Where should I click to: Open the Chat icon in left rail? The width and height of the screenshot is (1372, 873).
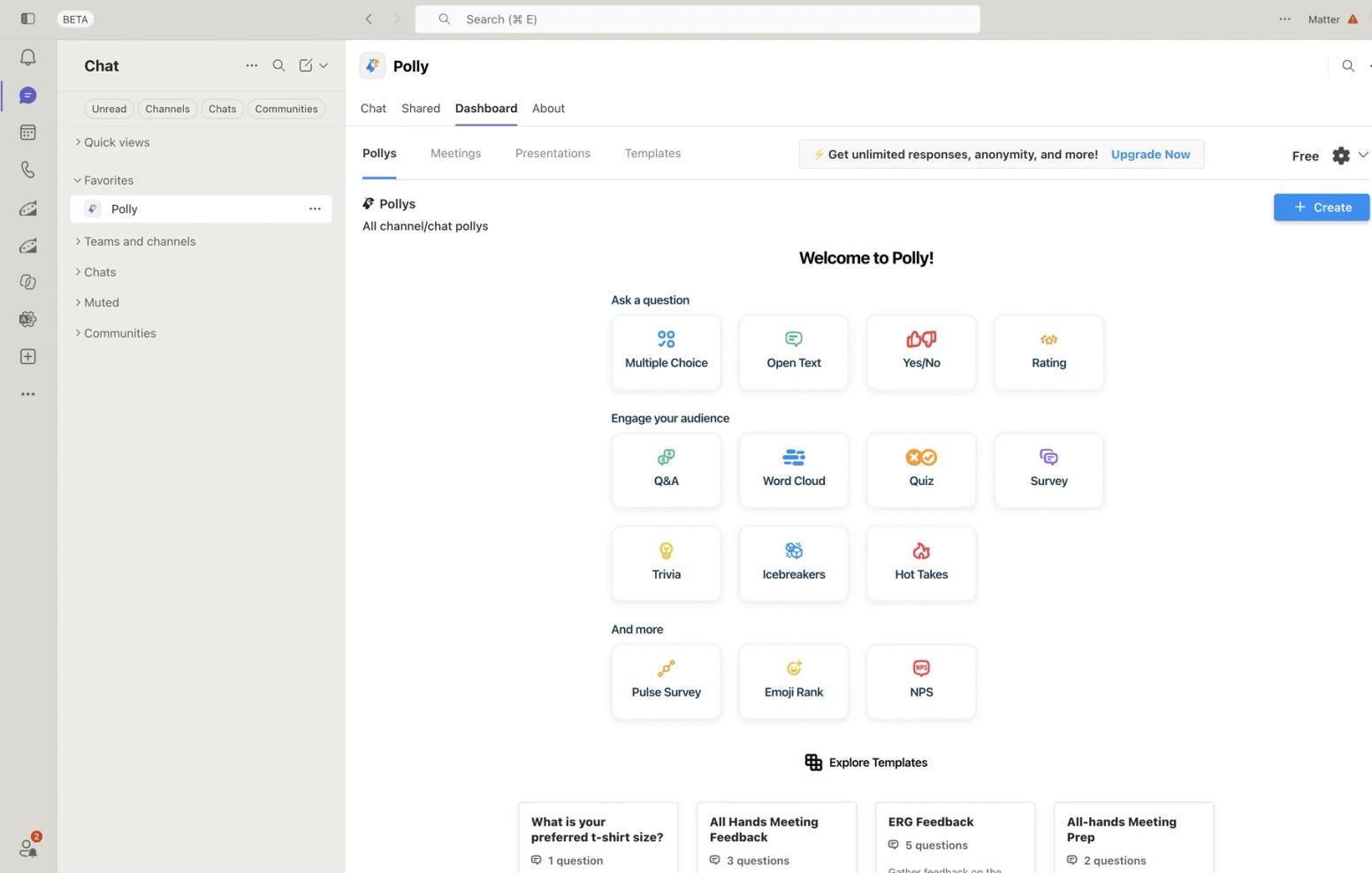point(28,95)
